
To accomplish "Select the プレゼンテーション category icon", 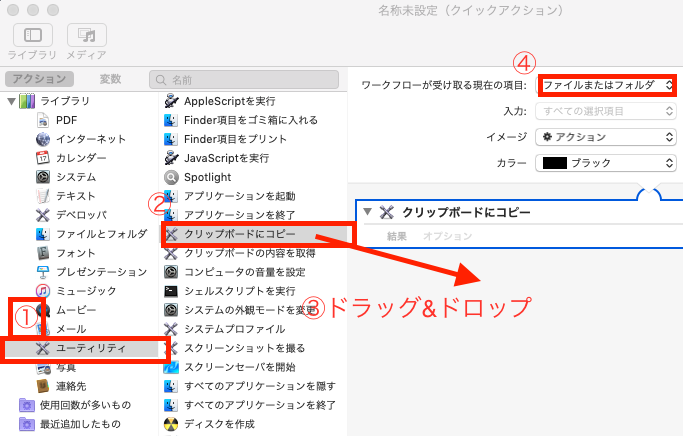I will point(43,272).
